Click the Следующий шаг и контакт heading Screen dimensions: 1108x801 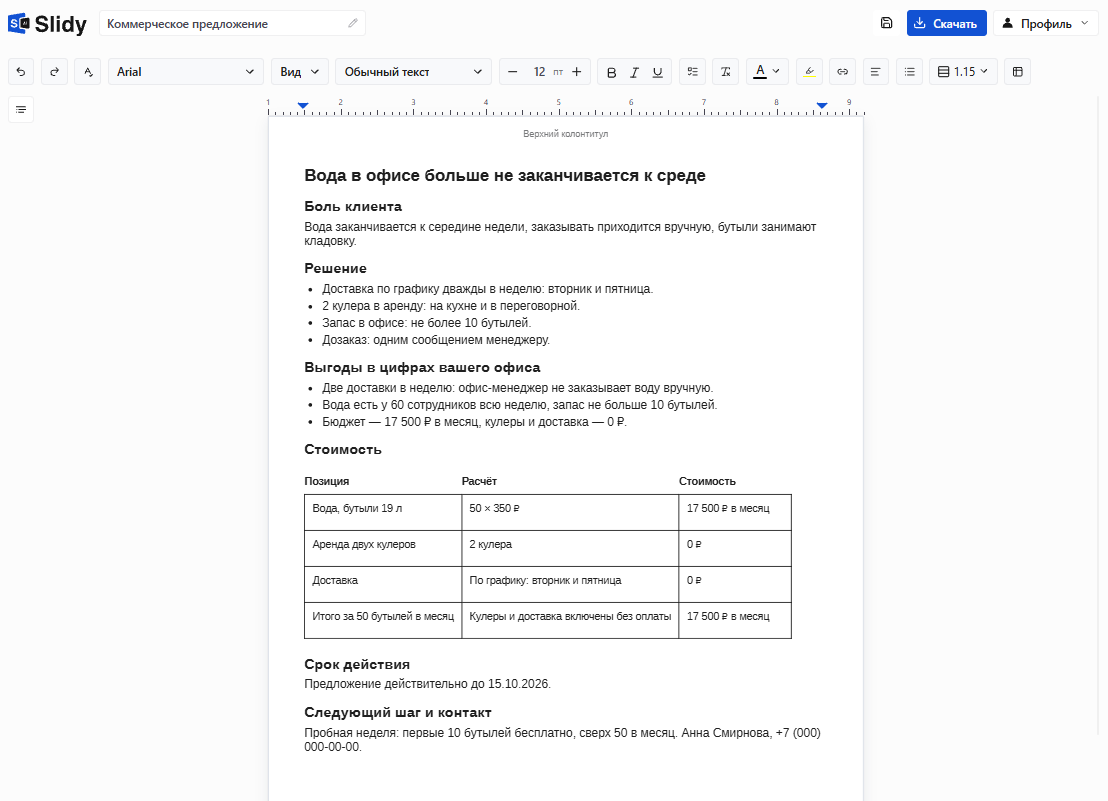click(398, 712)
